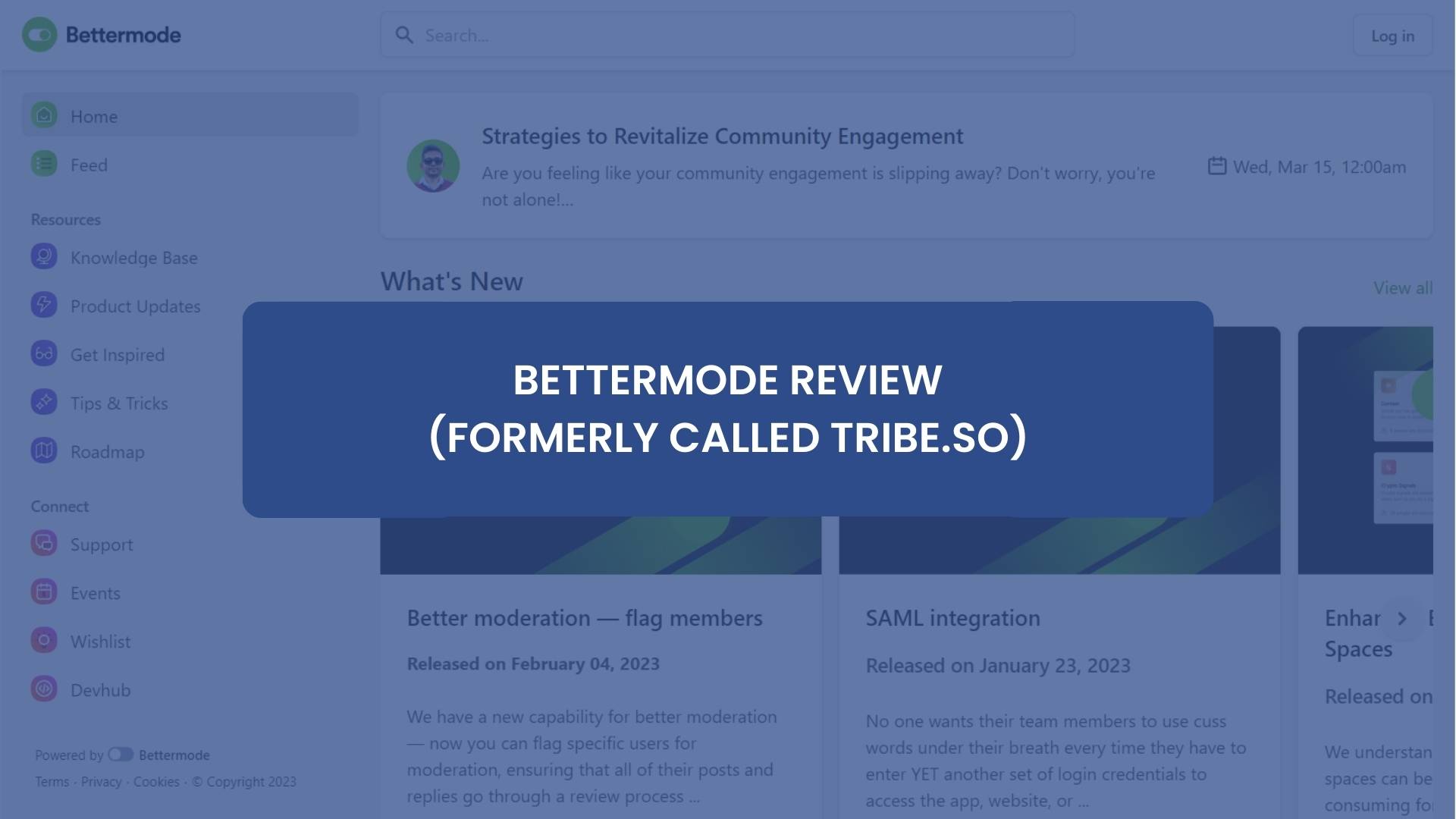Click the Roadmap sidebar icon
Viewport: 1456px width, 819px height.
tap(43, 450)
